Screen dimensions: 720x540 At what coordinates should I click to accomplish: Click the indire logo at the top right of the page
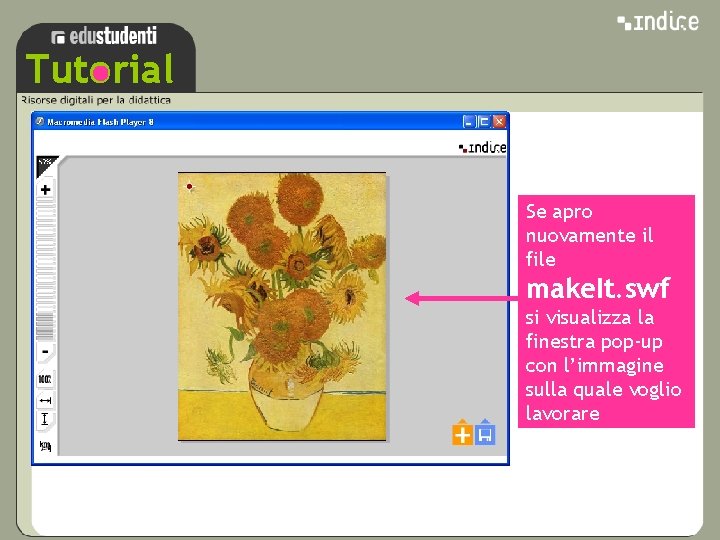coord(658,22)
